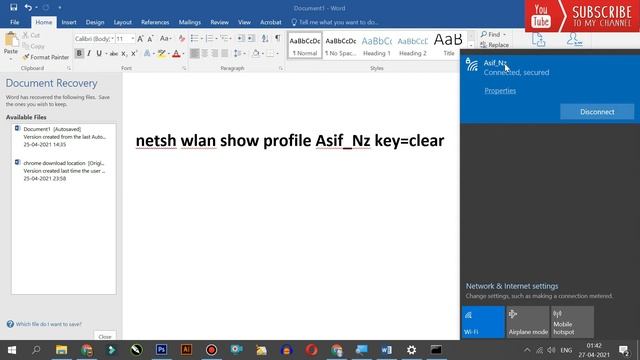Open the Numbering list dropdown
This screenshot has width=640, height=360.
click(x=216, y=38)
